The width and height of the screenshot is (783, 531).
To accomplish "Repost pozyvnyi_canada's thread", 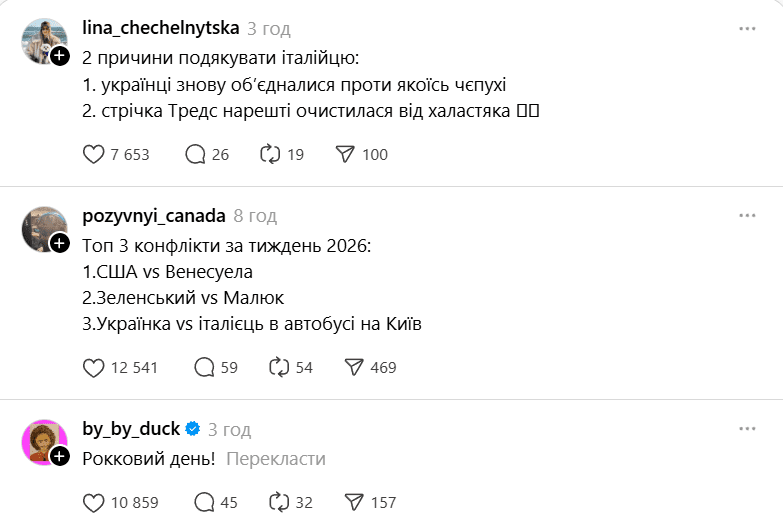I will tap(278, 367).
